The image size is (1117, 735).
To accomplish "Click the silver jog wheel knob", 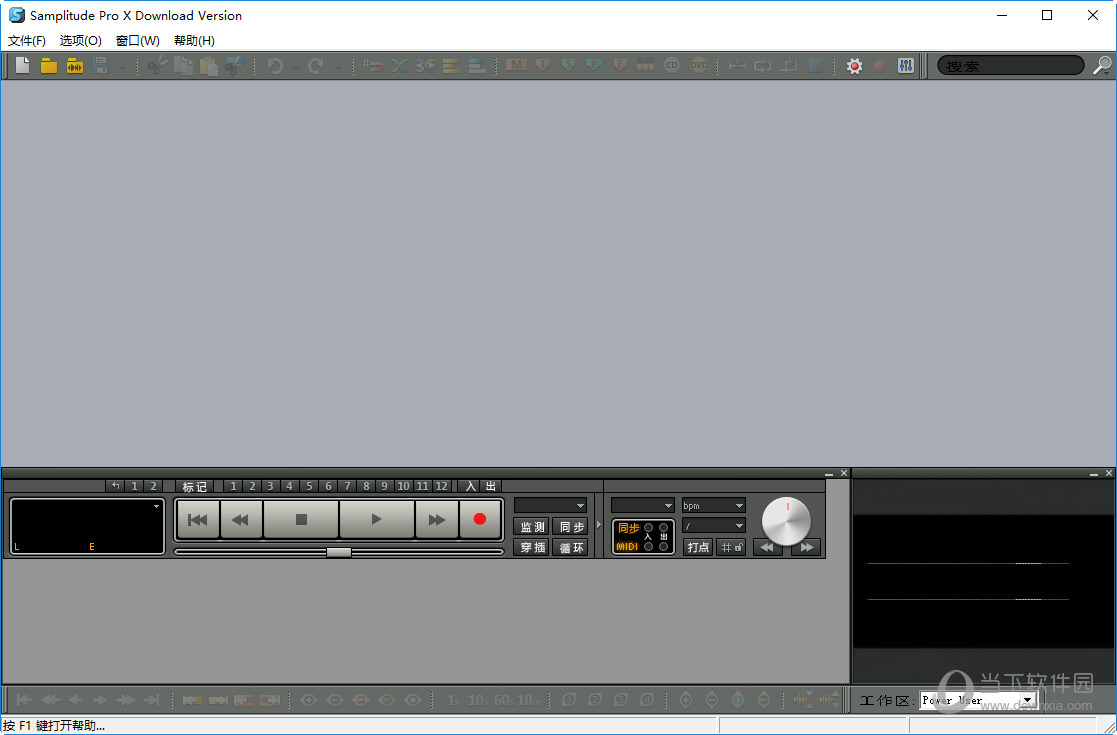I will coord(786,521).
